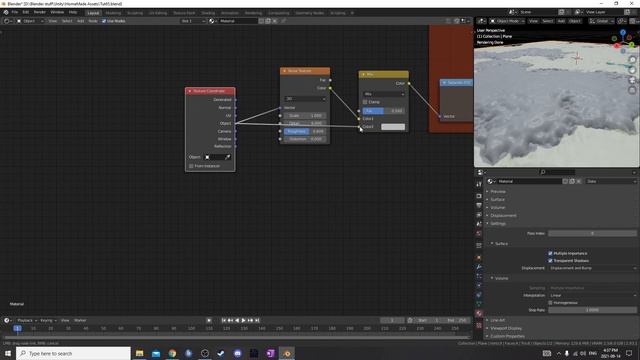Screen dimensions: 640x360
Task: Open the World properties tab
Action: click(479, 233)
